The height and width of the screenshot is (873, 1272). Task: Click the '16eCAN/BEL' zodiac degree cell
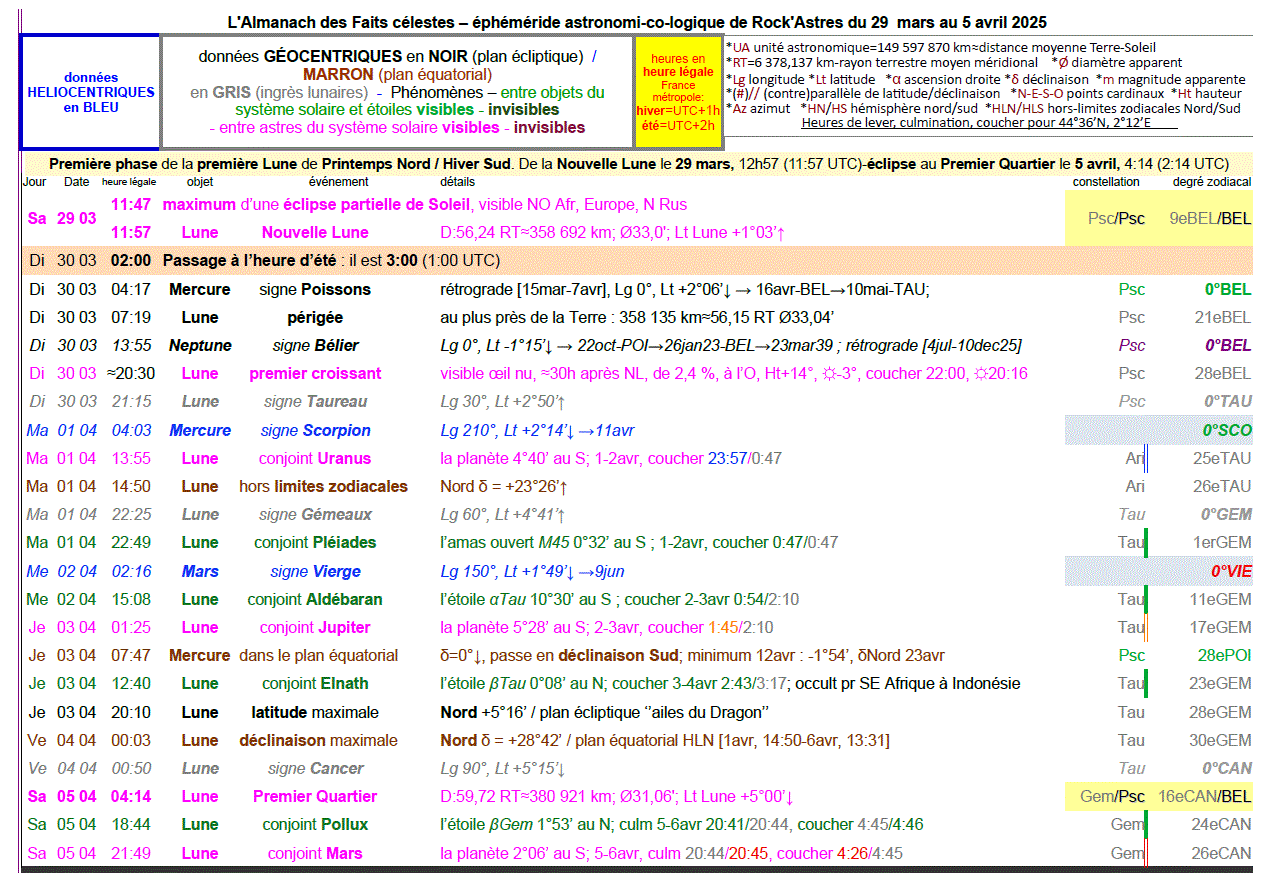1205,797
